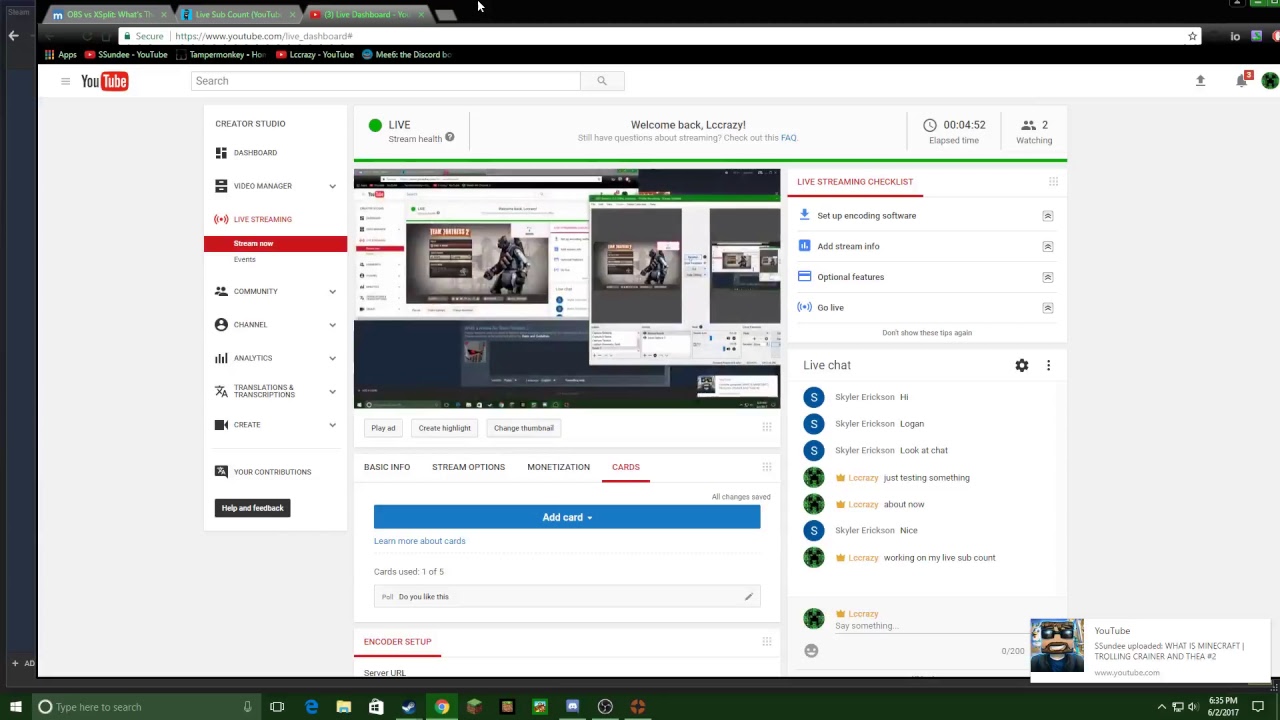Screen dimensions: 1280x720
Task: Click the Live Streaming Checklist drag-handle grid
Action: pos(1053,182)
